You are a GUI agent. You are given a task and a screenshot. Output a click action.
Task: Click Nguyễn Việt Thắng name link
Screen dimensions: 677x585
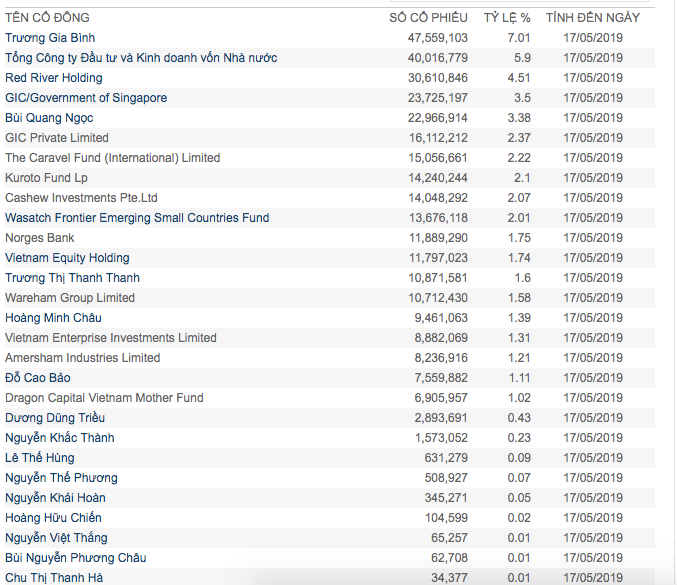[x=57, y=538]
